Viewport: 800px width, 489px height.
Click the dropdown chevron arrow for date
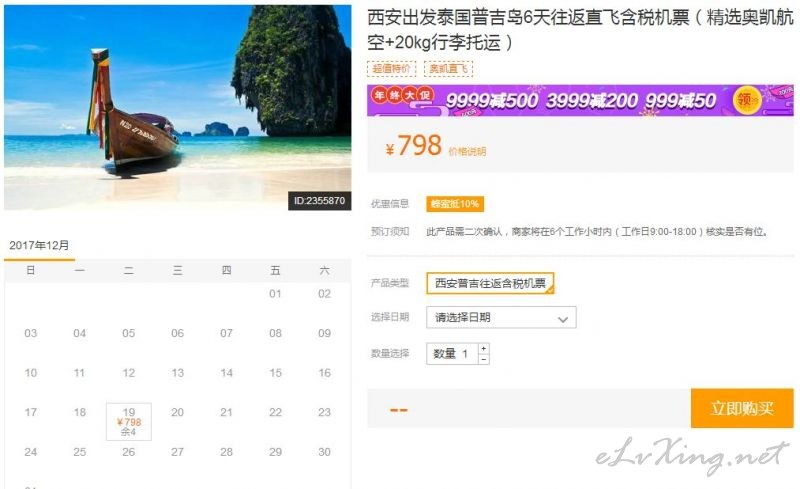[563, 319]
